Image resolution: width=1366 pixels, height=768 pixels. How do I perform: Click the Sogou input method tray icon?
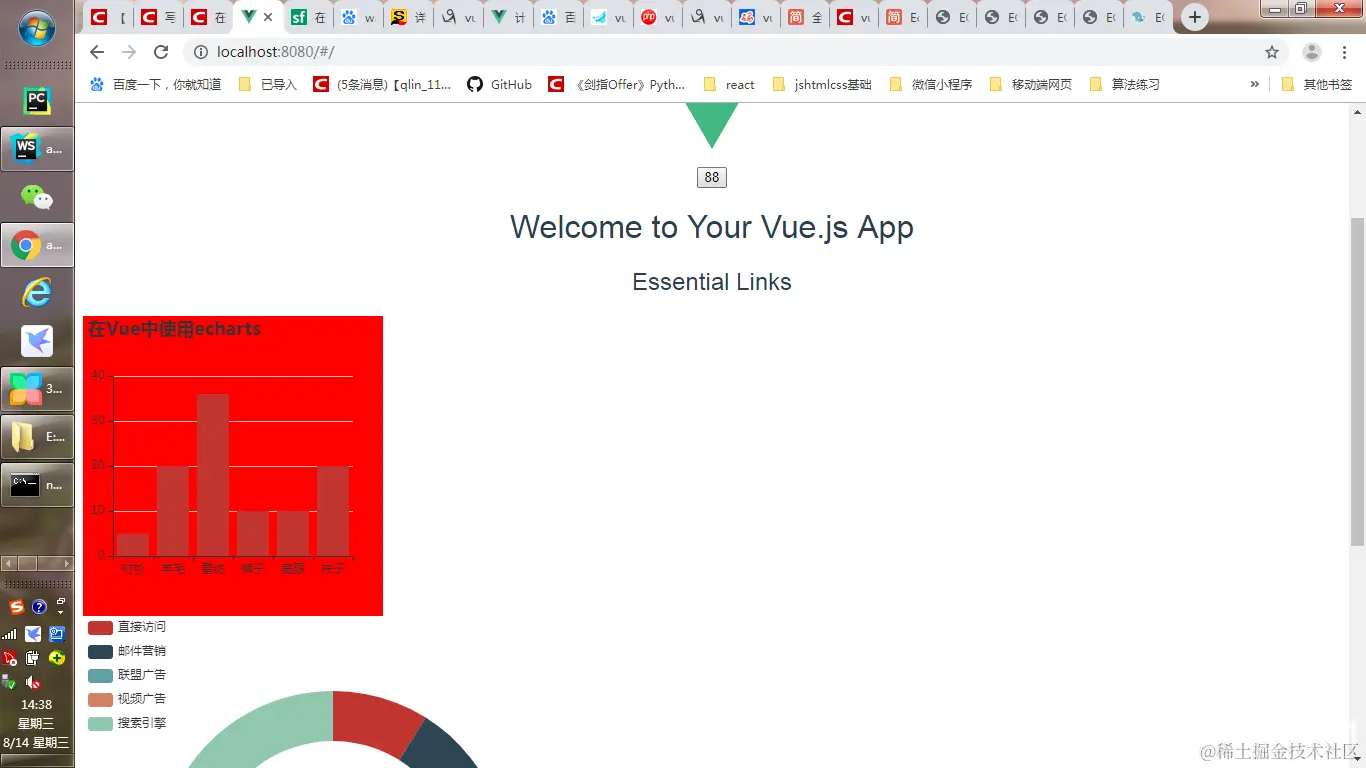(15, 607)
